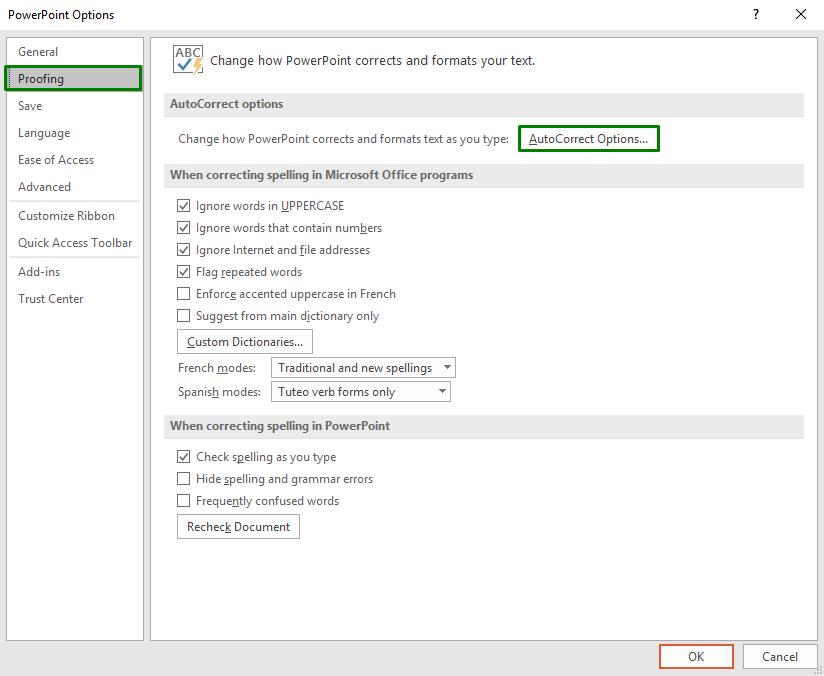824x676 pixels.
Task: Open dialog help with the question mark icon
Action: pyautogui.click(x=757, y=14)
